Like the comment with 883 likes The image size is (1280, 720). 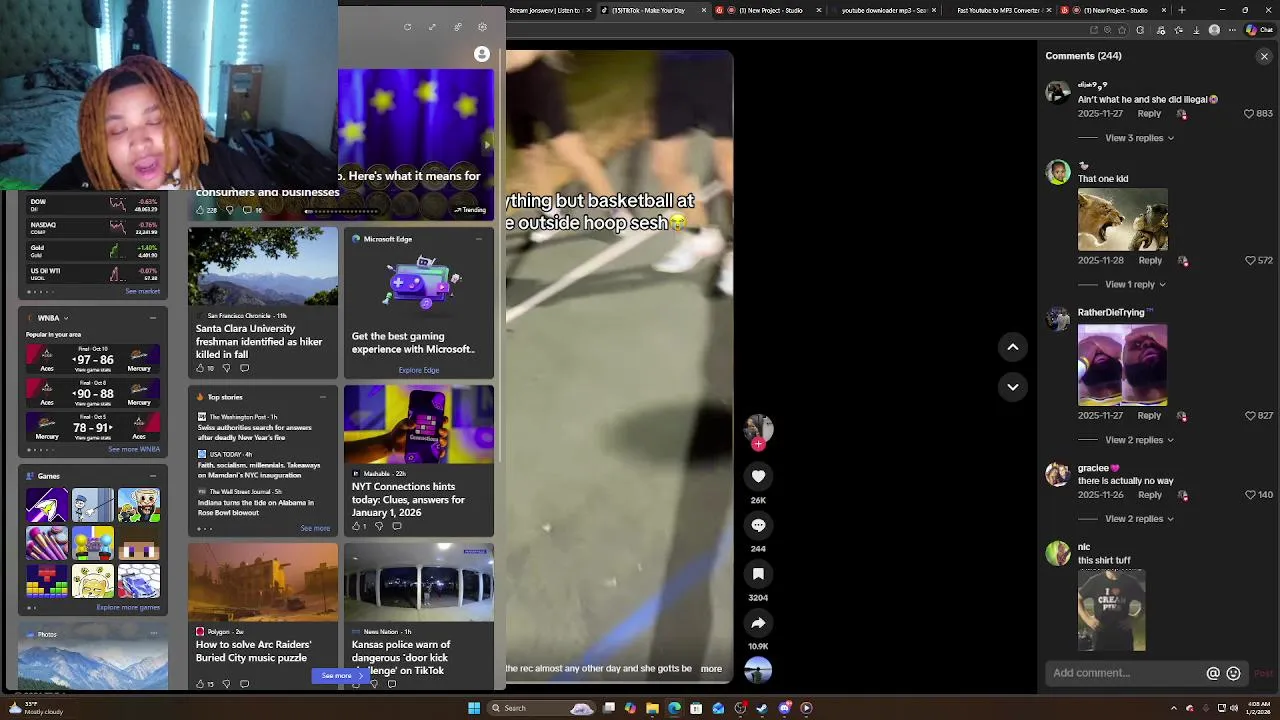click(x=1249, y=114)
